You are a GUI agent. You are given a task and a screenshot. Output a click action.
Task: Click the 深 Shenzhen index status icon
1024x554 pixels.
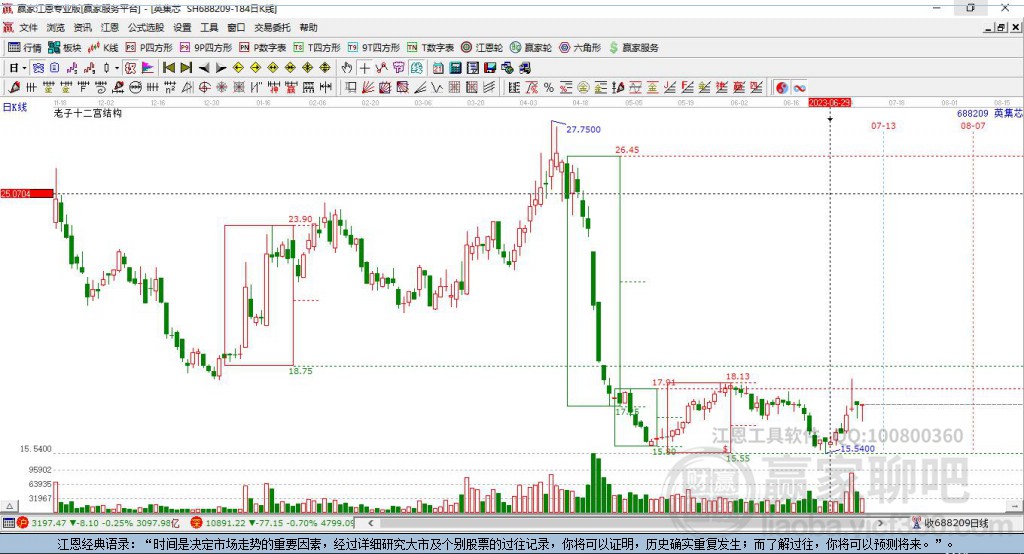pyautogui.click(x=196, y=523)
